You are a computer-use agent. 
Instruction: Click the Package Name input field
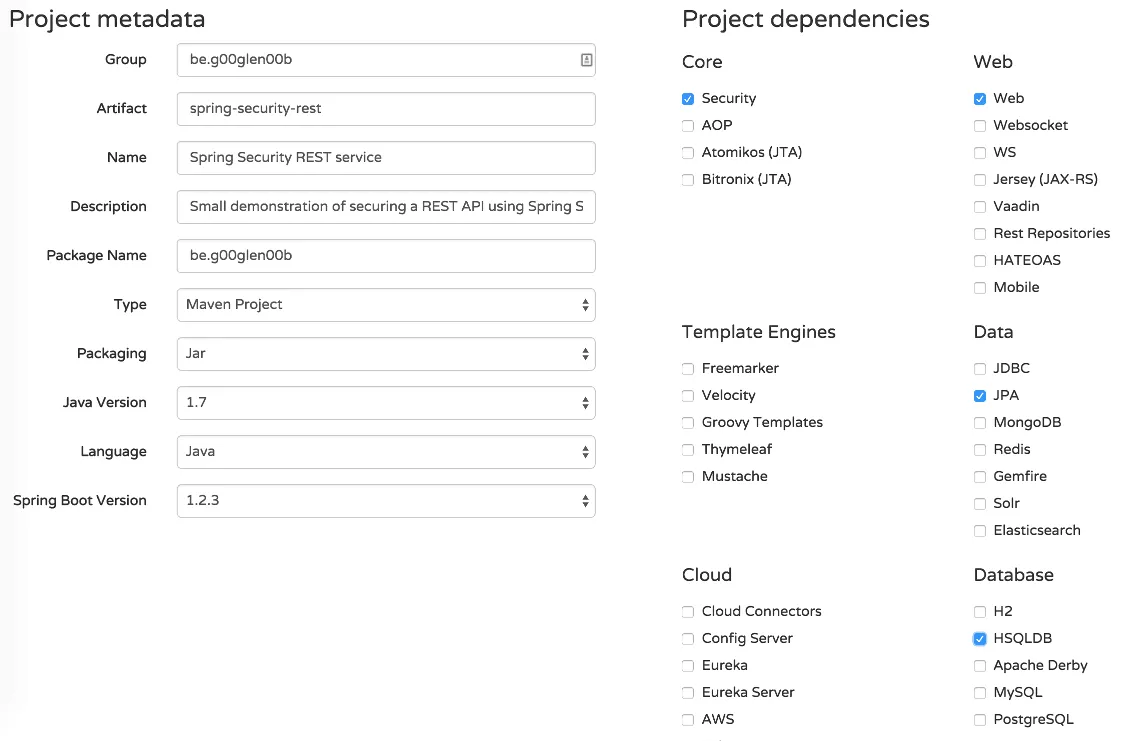(385, 256)
